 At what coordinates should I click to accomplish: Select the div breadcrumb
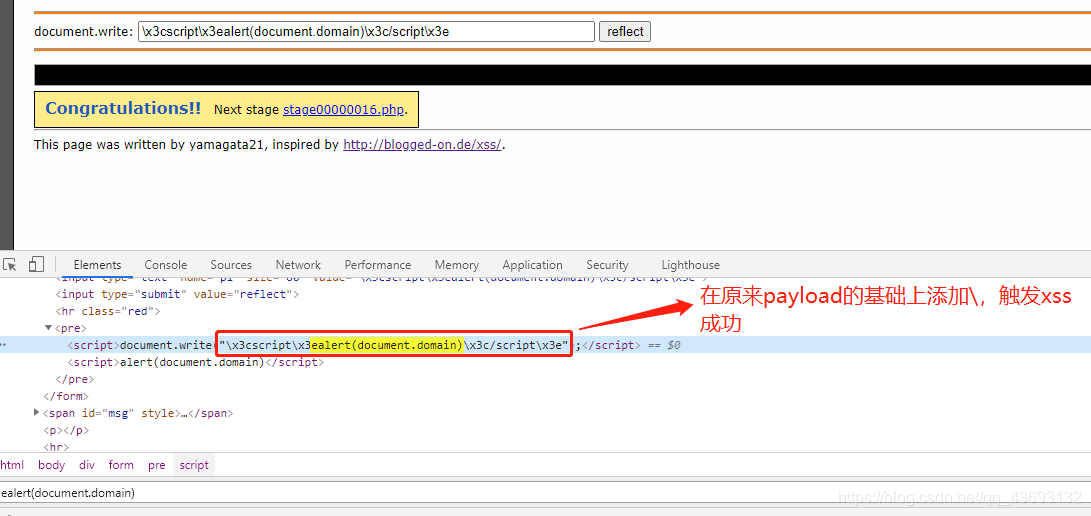pyautogui.click(x=87, y=465)
